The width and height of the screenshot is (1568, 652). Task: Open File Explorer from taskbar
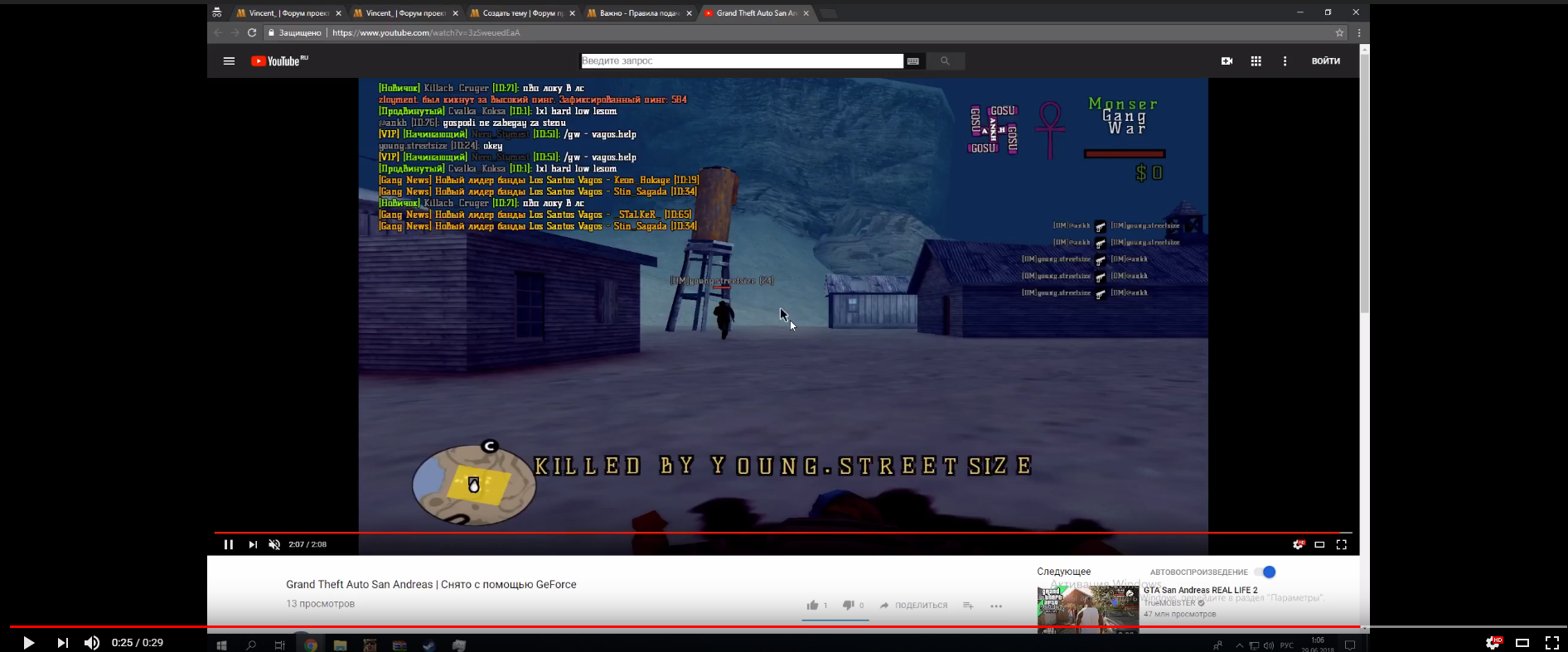click(340, 645)
